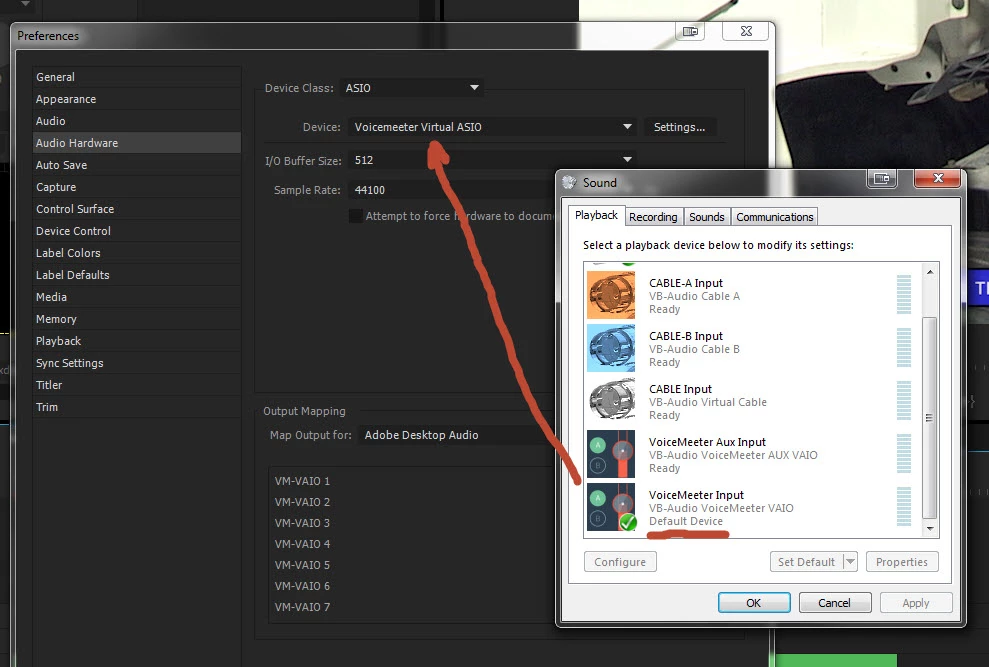Select Memory in Preferences sidebar

pyautogui.click(x=137, y=319)
